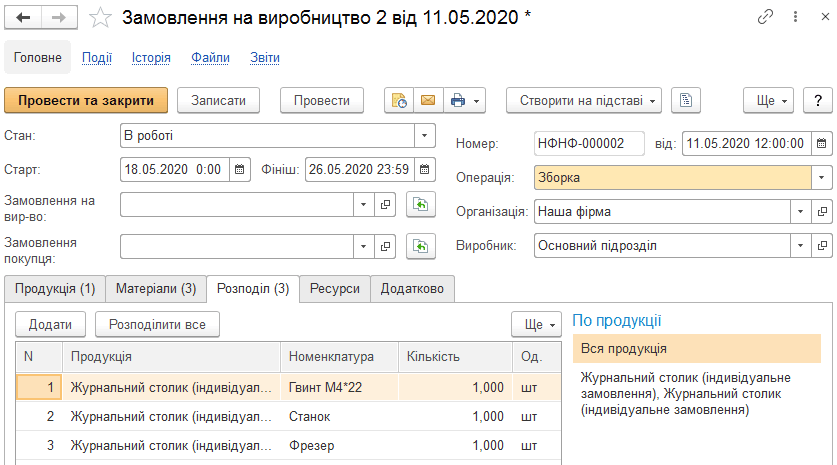
Task: Click the document-with-clock icon in the toolbar
Action: click(399, 100)
